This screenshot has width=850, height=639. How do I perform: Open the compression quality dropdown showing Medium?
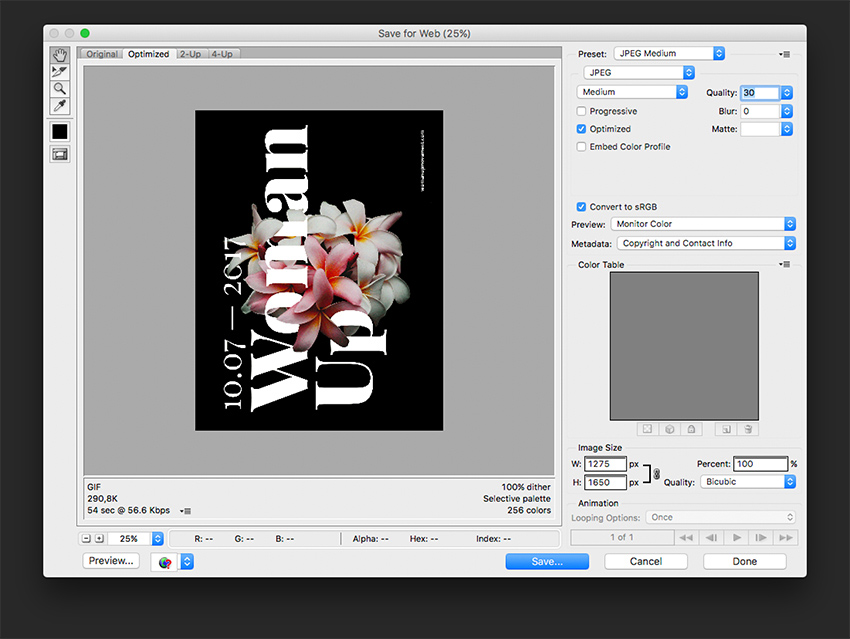(x=632, y=92)
